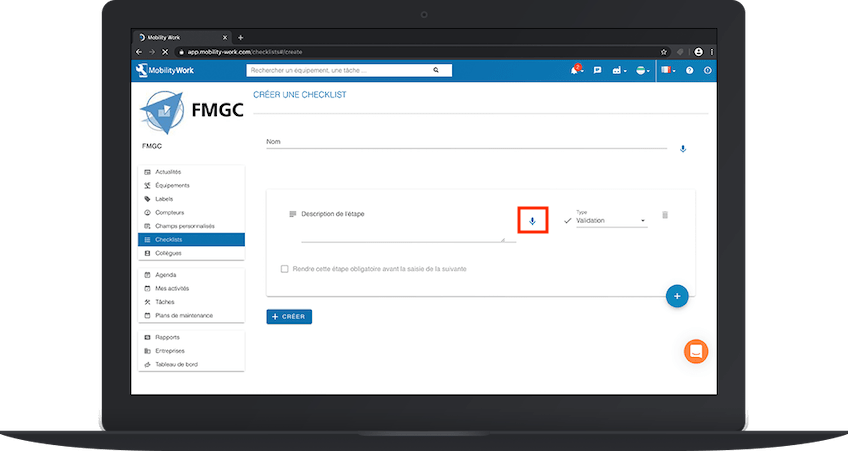Click the CRÉER button
The width and height of the screenshot is (848, 451).
tap(289, 316)
